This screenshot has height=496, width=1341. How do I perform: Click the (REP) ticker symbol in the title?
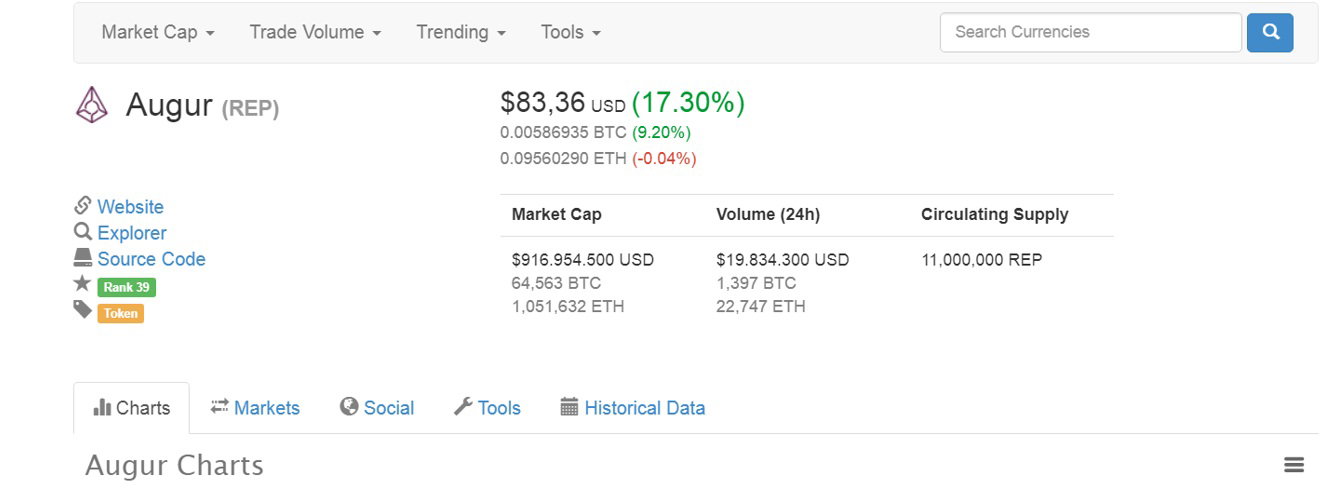point(250,108)
